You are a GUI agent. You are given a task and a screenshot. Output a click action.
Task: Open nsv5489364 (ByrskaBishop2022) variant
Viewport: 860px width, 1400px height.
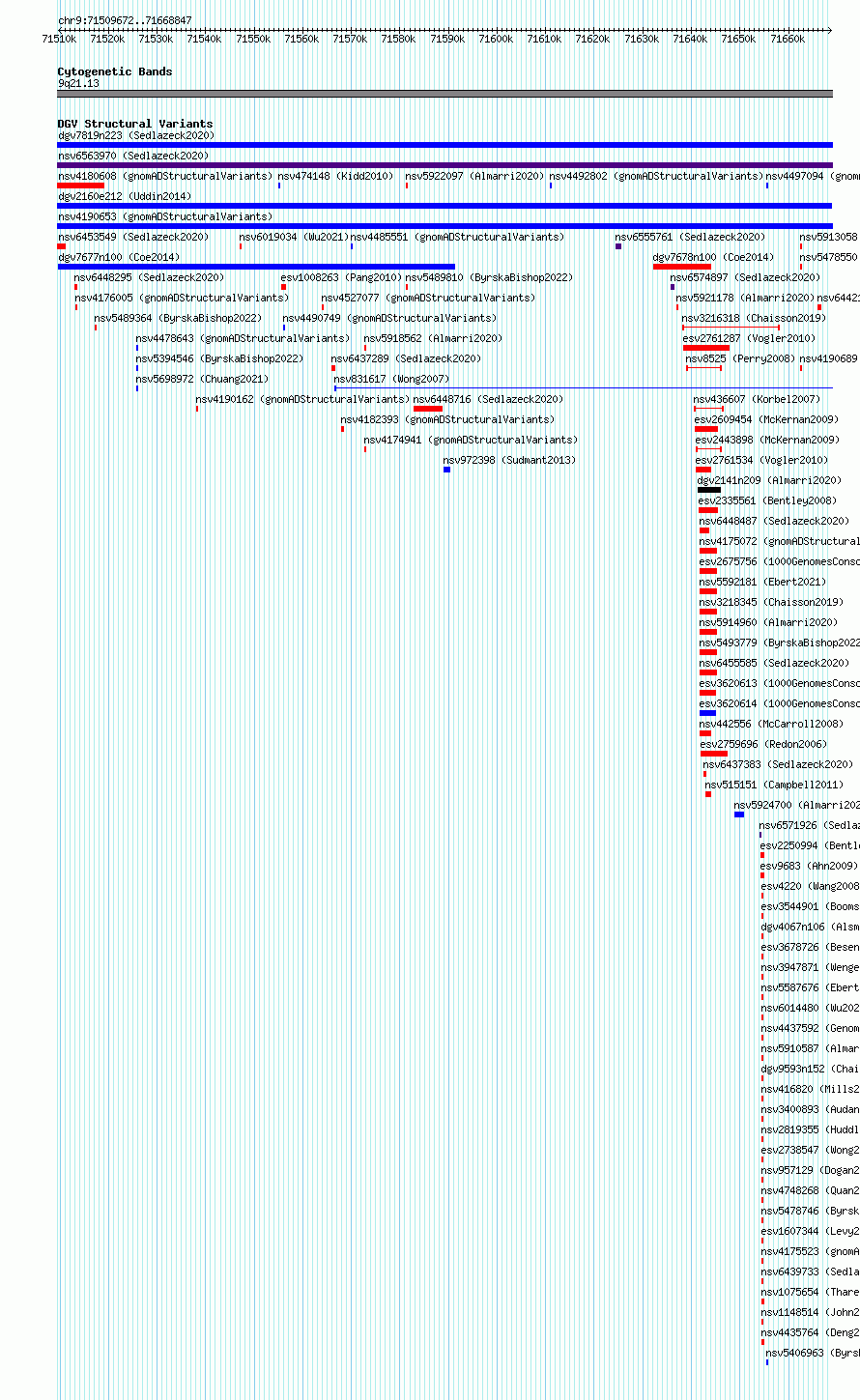tap(178, 318)
